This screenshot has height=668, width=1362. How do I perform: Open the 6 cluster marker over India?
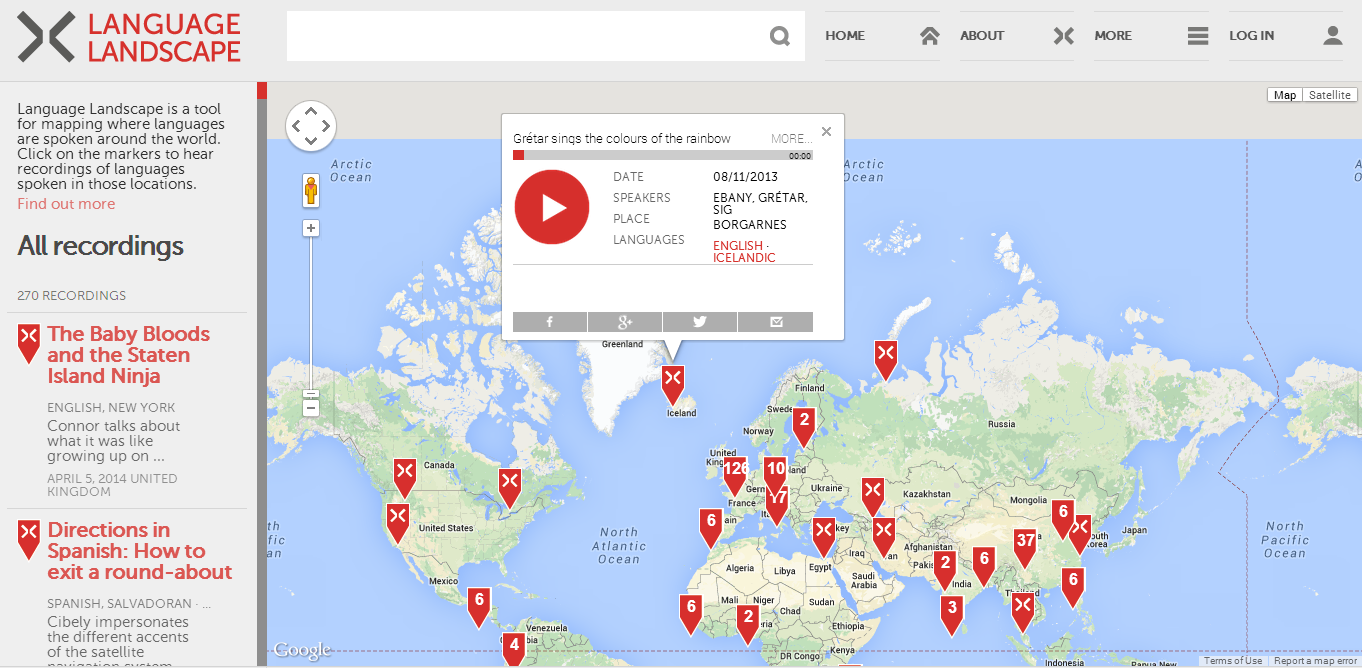(x=984, y=565)
